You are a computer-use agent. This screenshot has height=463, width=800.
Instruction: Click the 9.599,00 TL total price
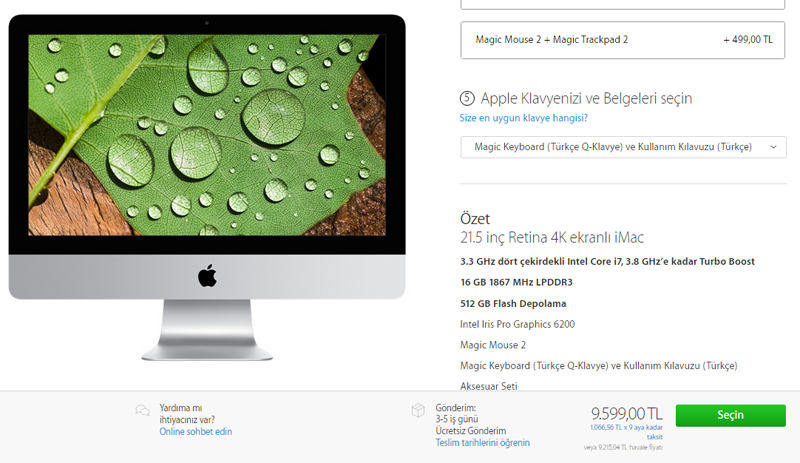coord(627,413)
